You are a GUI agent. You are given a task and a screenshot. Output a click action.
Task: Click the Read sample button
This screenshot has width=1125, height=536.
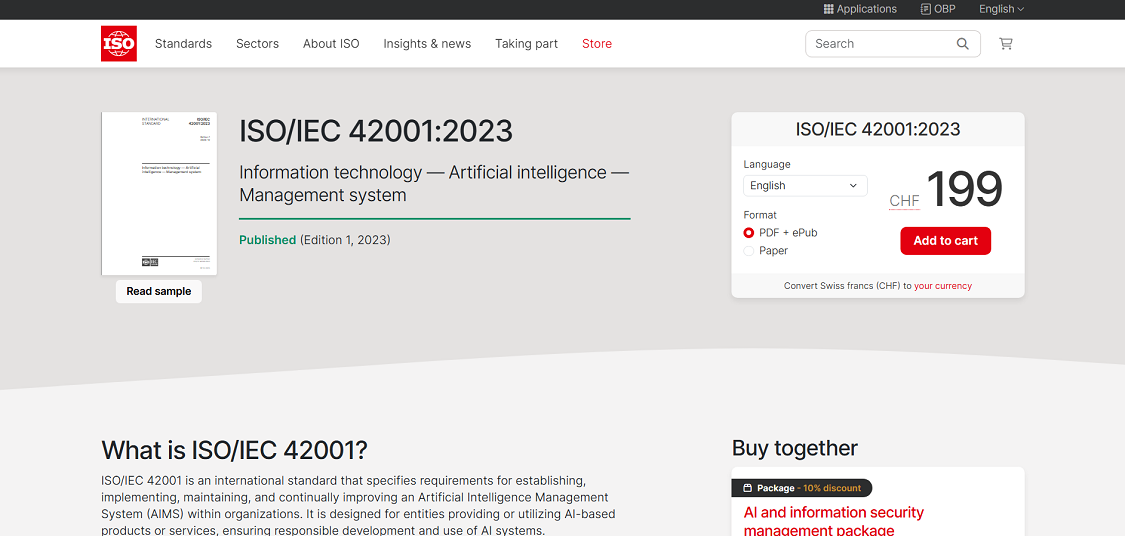(159, 291)
